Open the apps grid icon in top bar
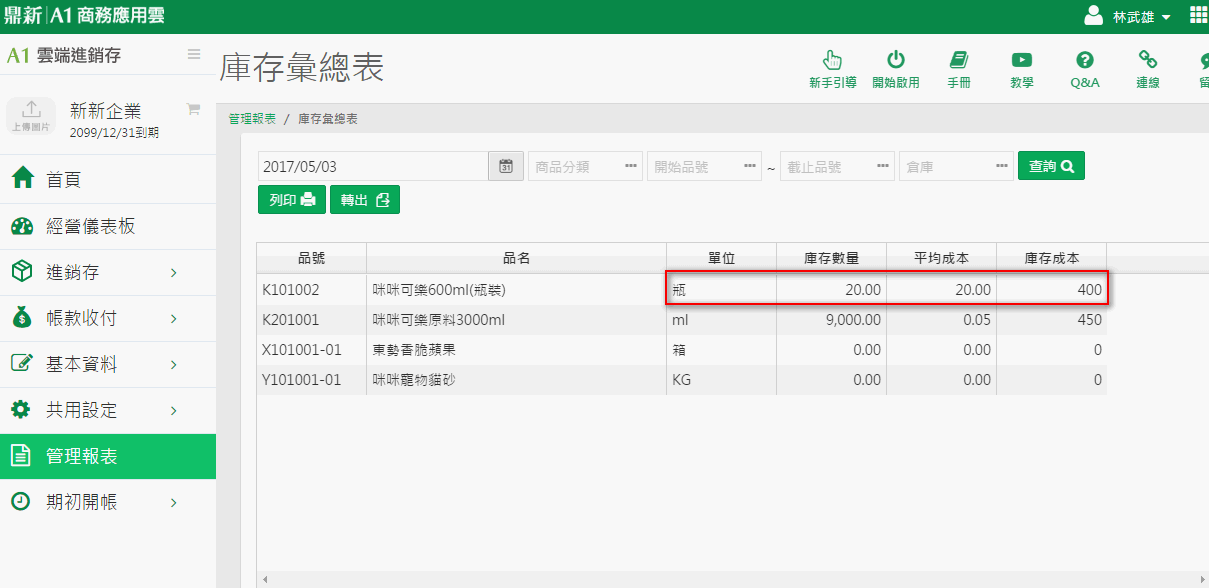The height and width of the screenshot is (588, 1209). pyautogui.click(x=1198, y=15)
